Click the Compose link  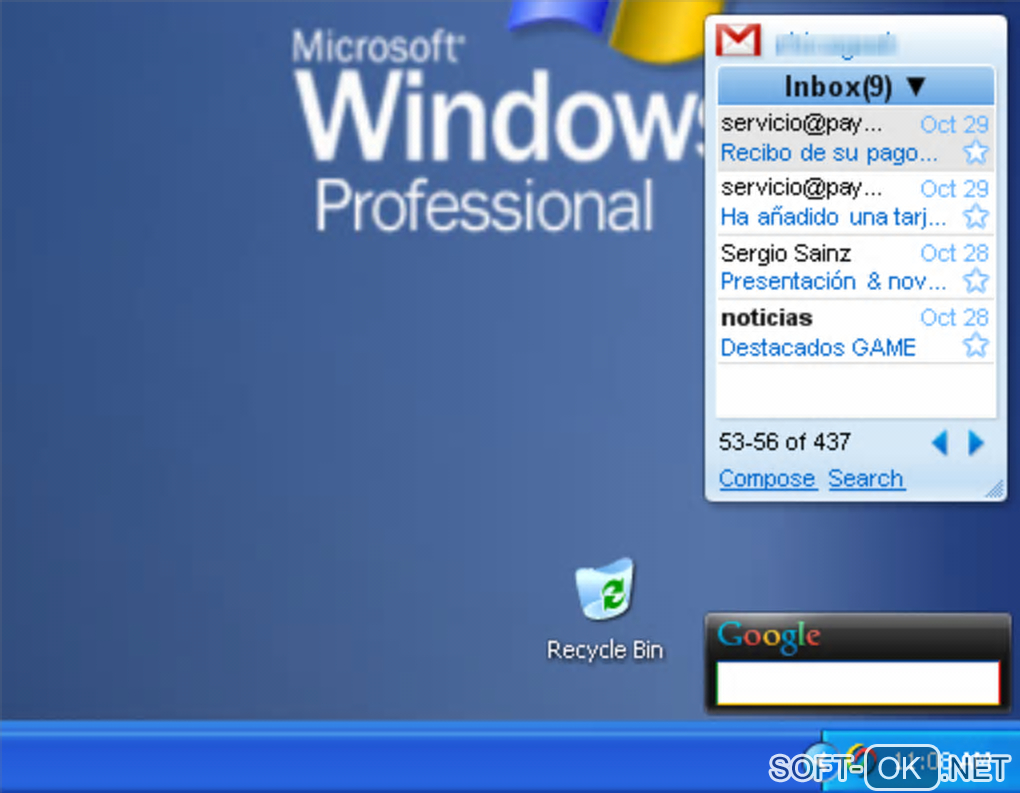(767, 479)
